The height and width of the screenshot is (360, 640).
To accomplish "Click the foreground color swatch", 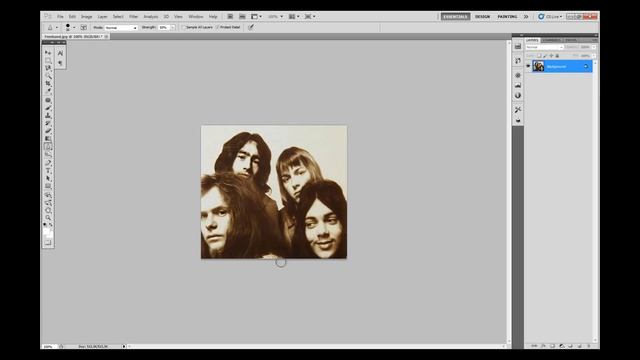I will (x=46, y=231).
